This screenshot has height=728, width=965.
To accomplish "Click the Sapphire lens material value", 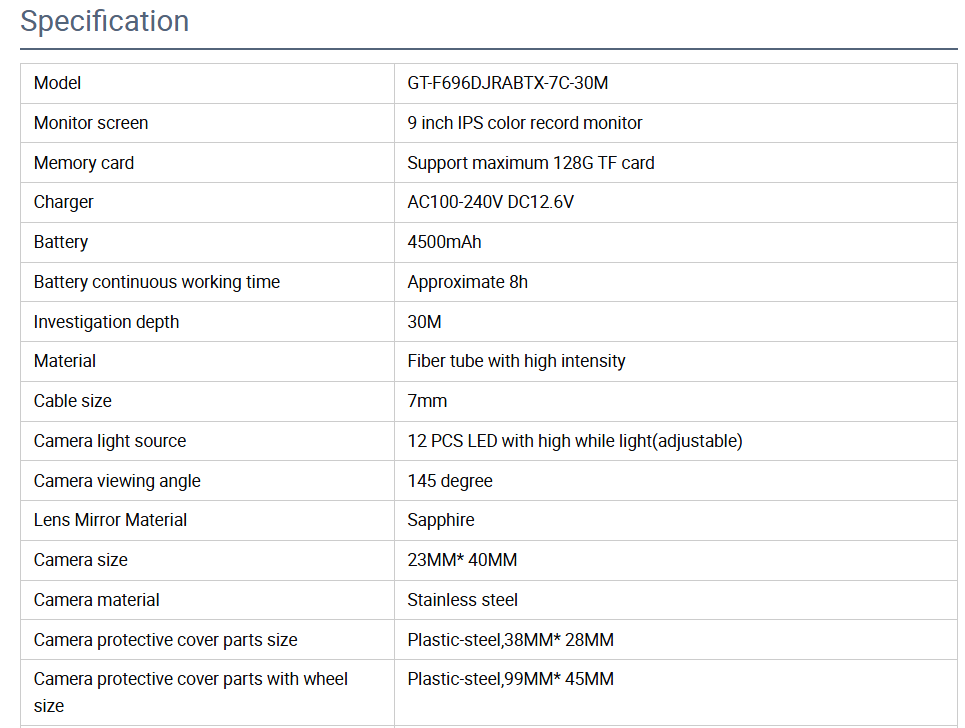I will (x=440, y=520).
